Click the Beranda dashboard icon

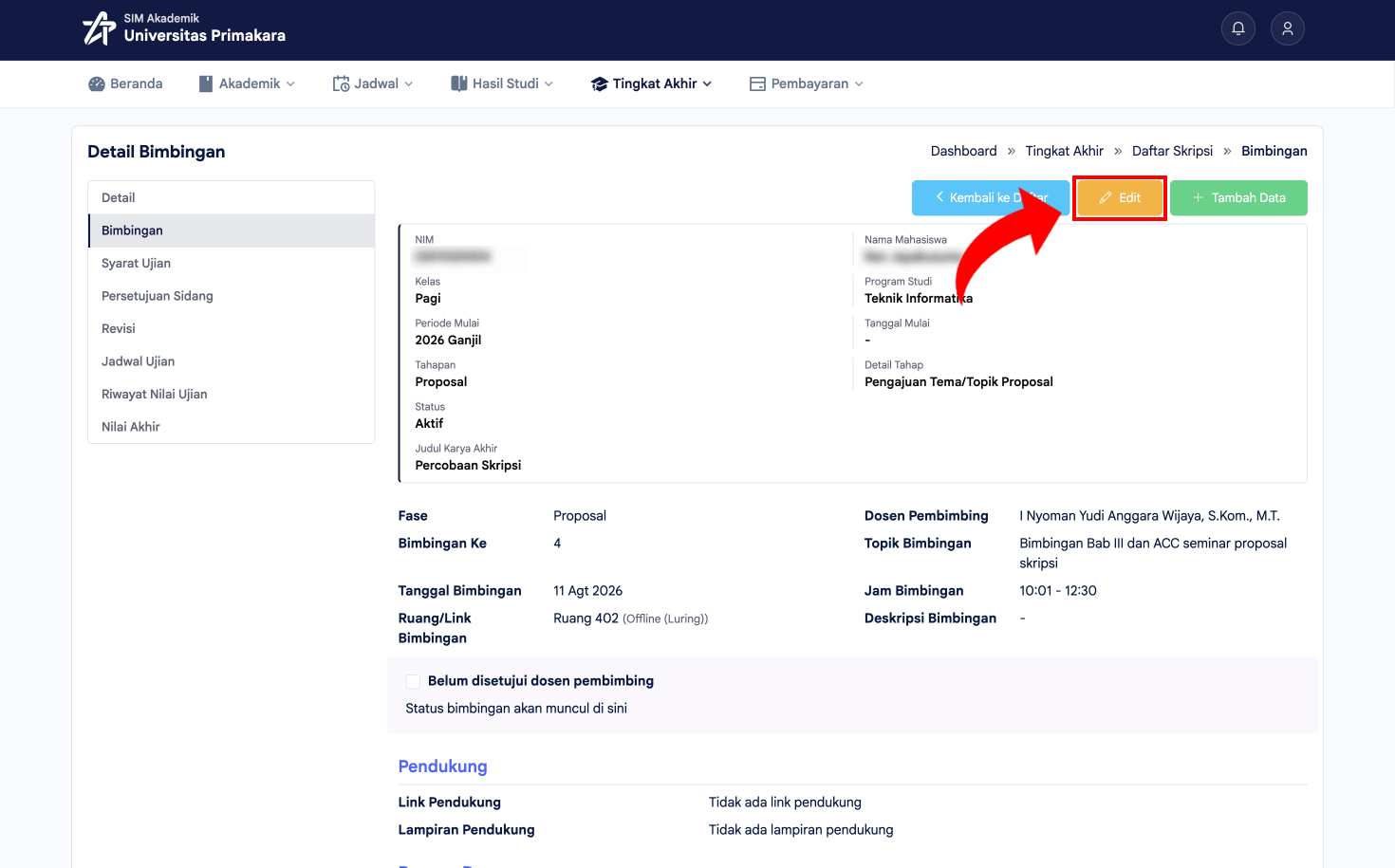[x=97, y=83]
